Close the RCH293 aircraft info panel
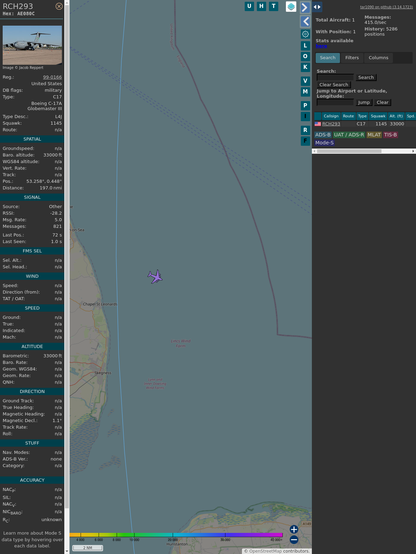 [x=59, y=6]
